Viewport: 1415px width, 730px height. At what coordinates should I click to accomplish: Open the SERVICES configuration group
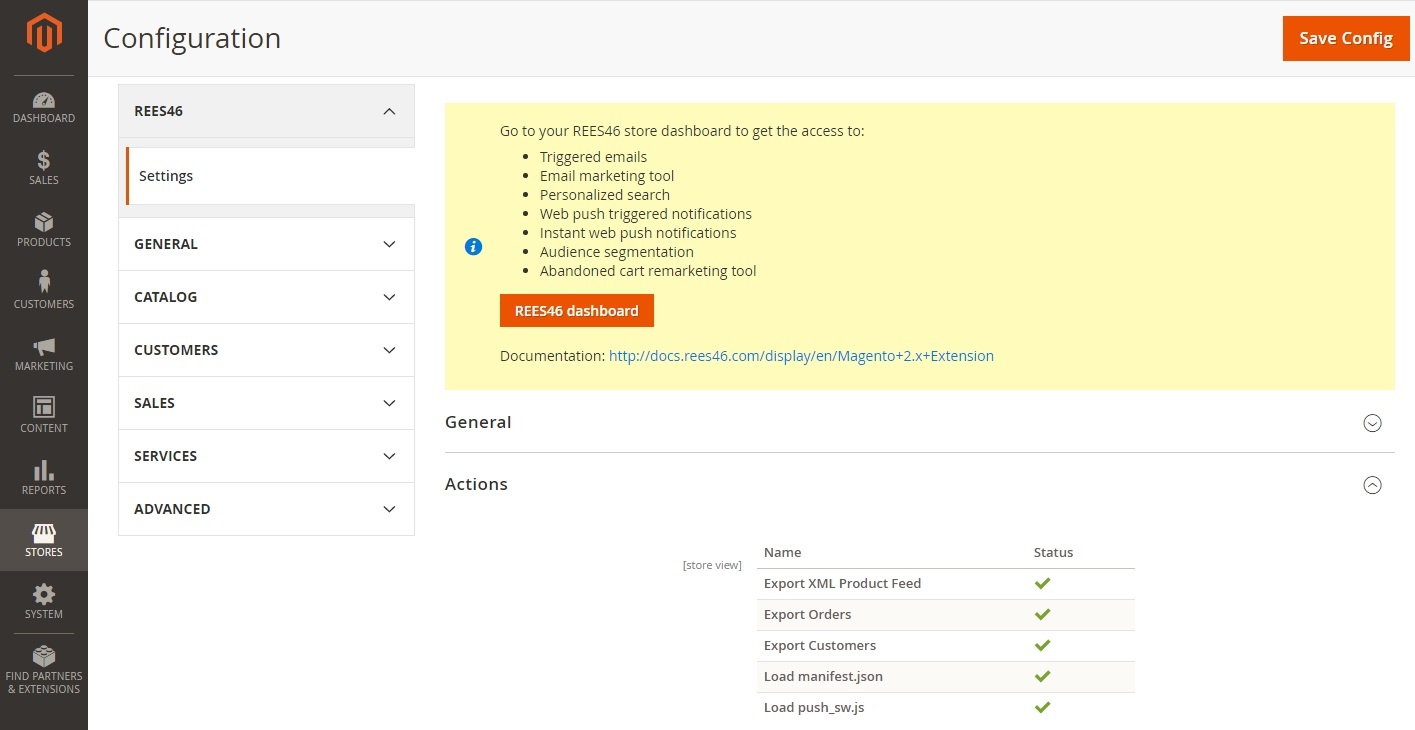click(x=266, y=455)
